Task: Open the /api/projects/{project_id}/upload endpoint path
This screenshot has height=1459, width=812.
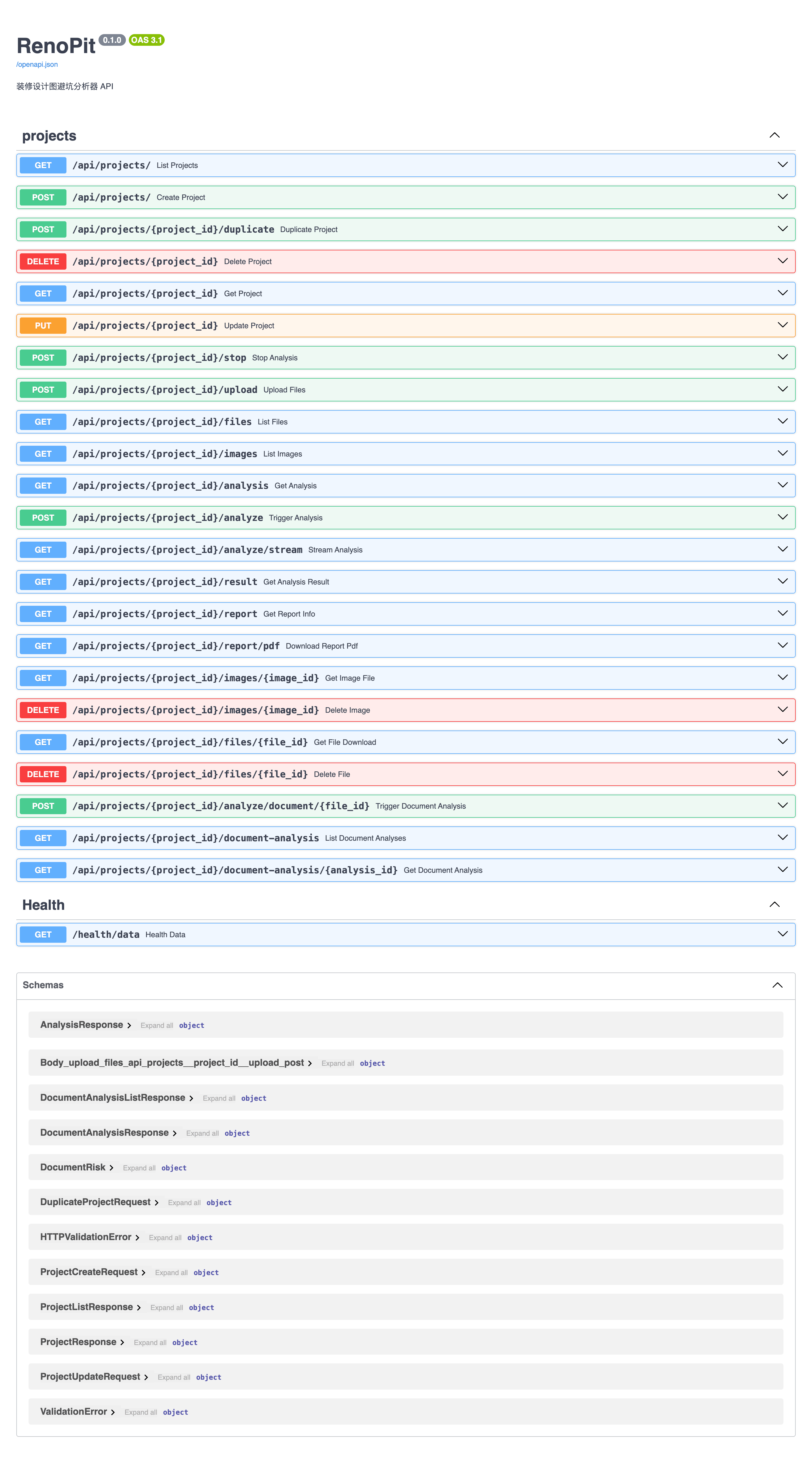Action: (x=165, y=390)
